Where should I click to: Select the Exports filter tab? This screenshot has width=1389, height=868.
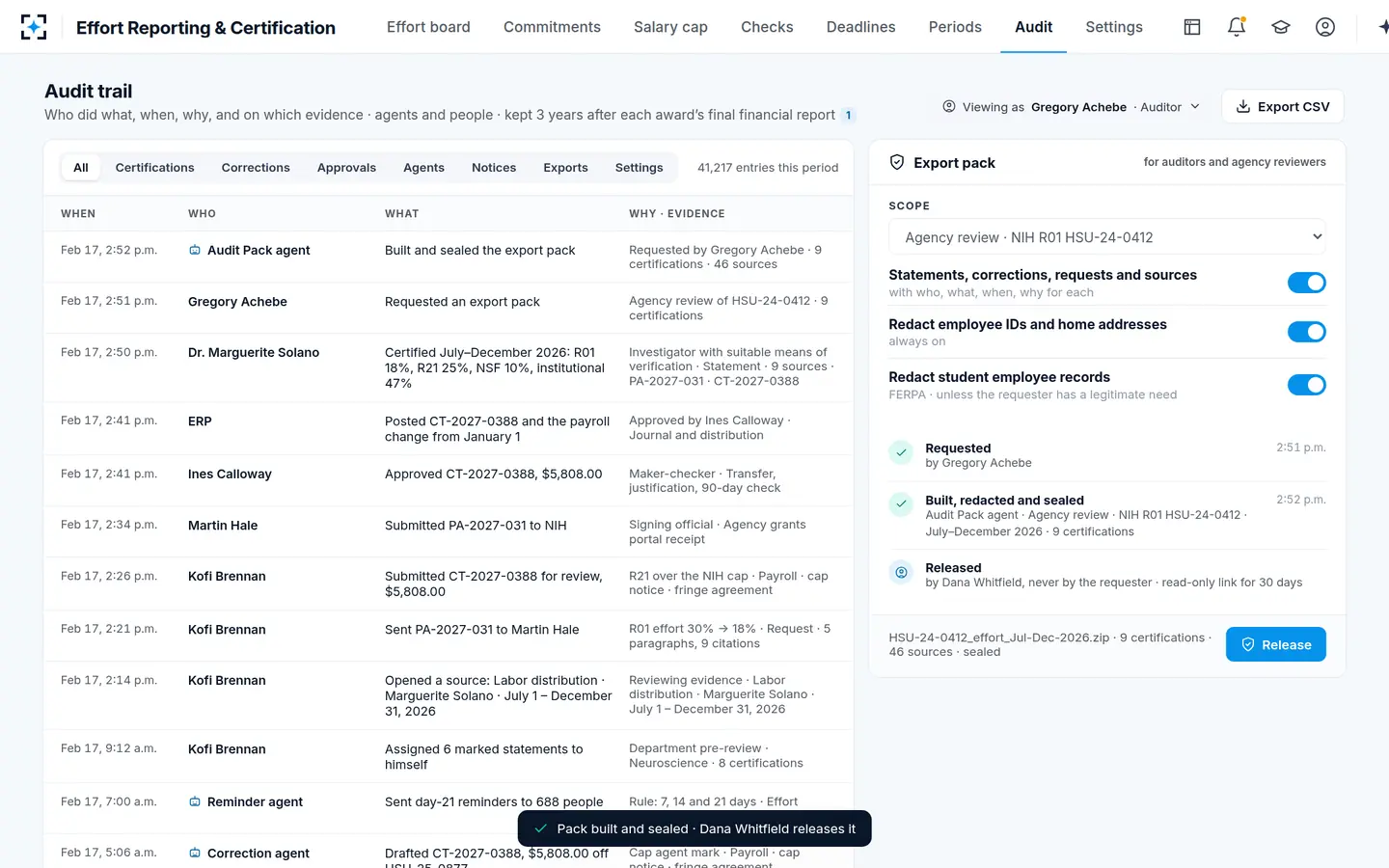(565, 168)
